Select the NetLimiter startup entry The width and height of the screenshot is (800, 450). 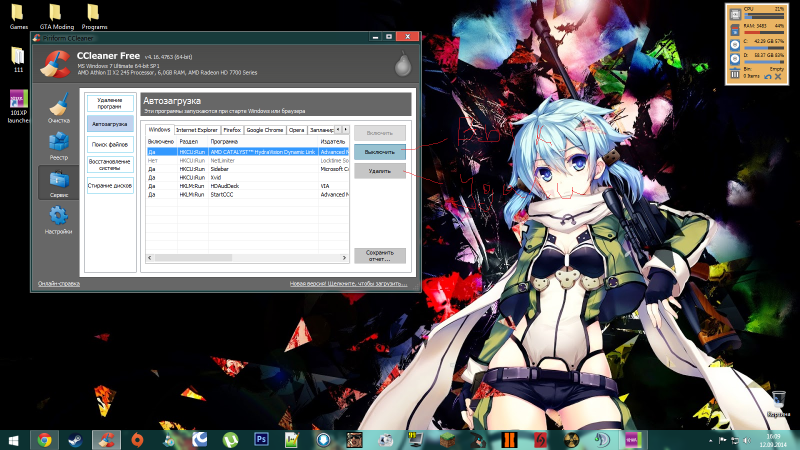(247, 160)
